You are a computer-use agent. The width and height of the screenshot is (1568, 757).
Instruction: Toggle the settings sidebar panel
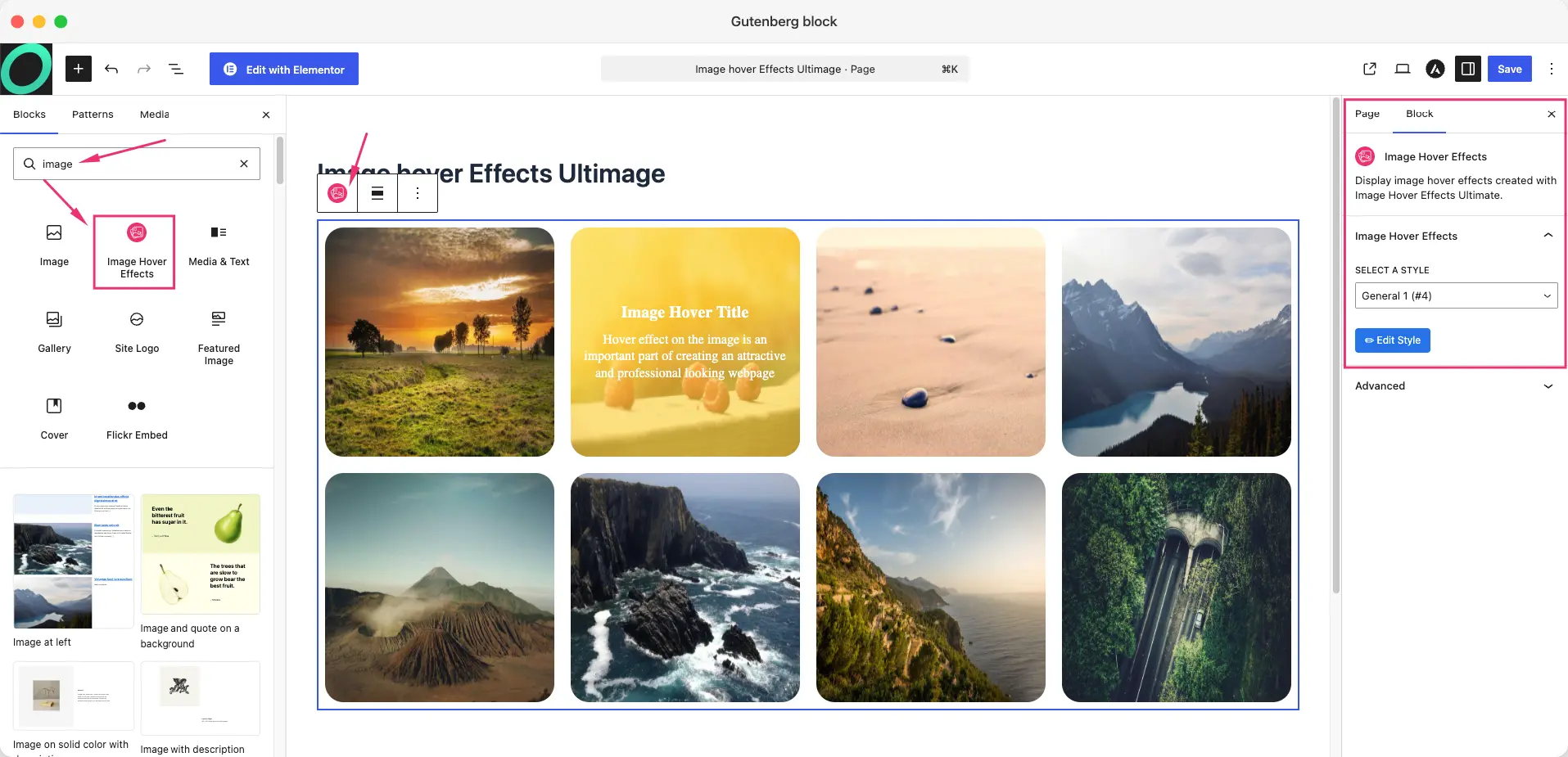tap(1468, 69)
